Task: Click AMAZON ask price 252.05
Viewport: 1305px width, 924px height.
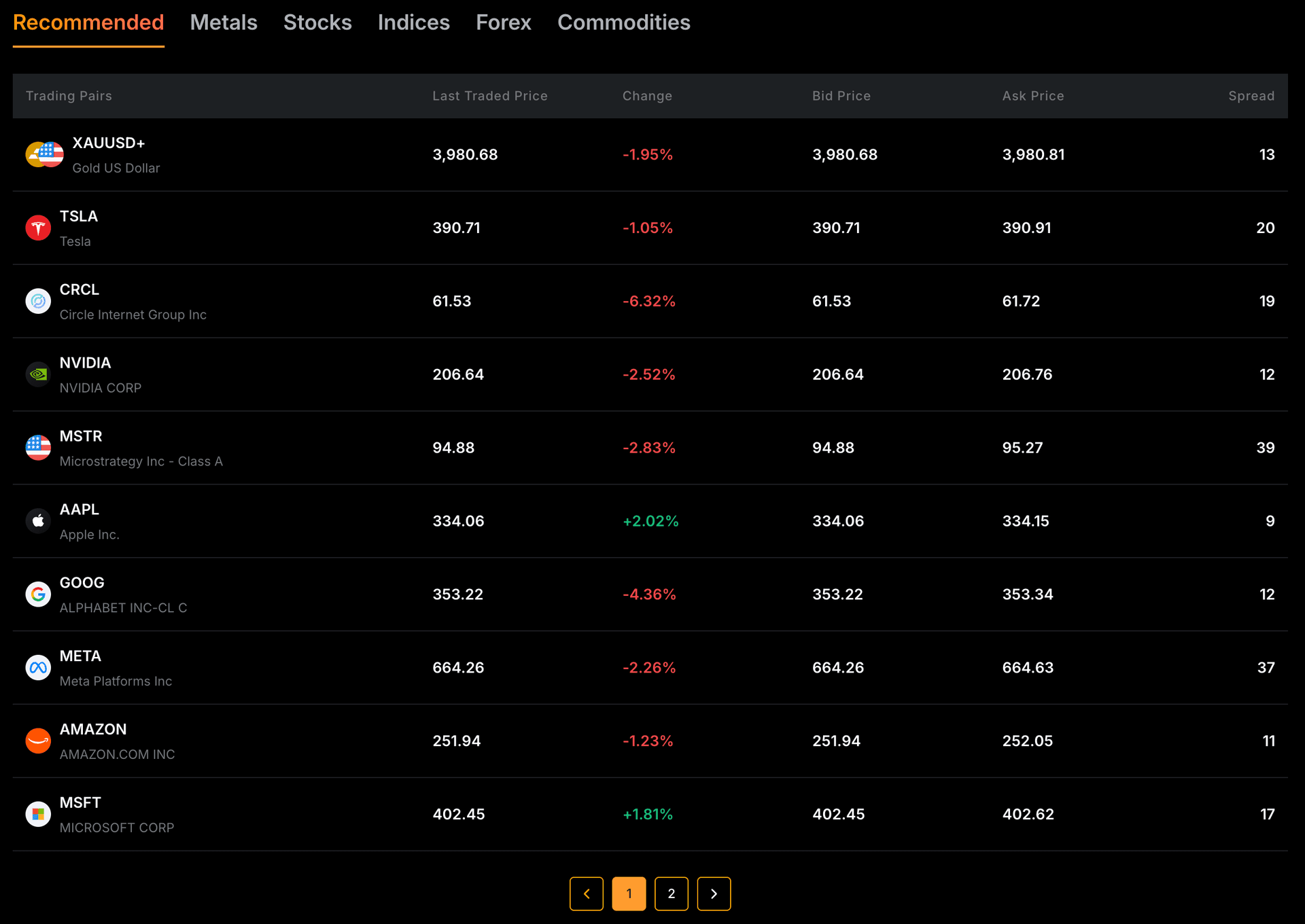Action: pos(1028,741)
